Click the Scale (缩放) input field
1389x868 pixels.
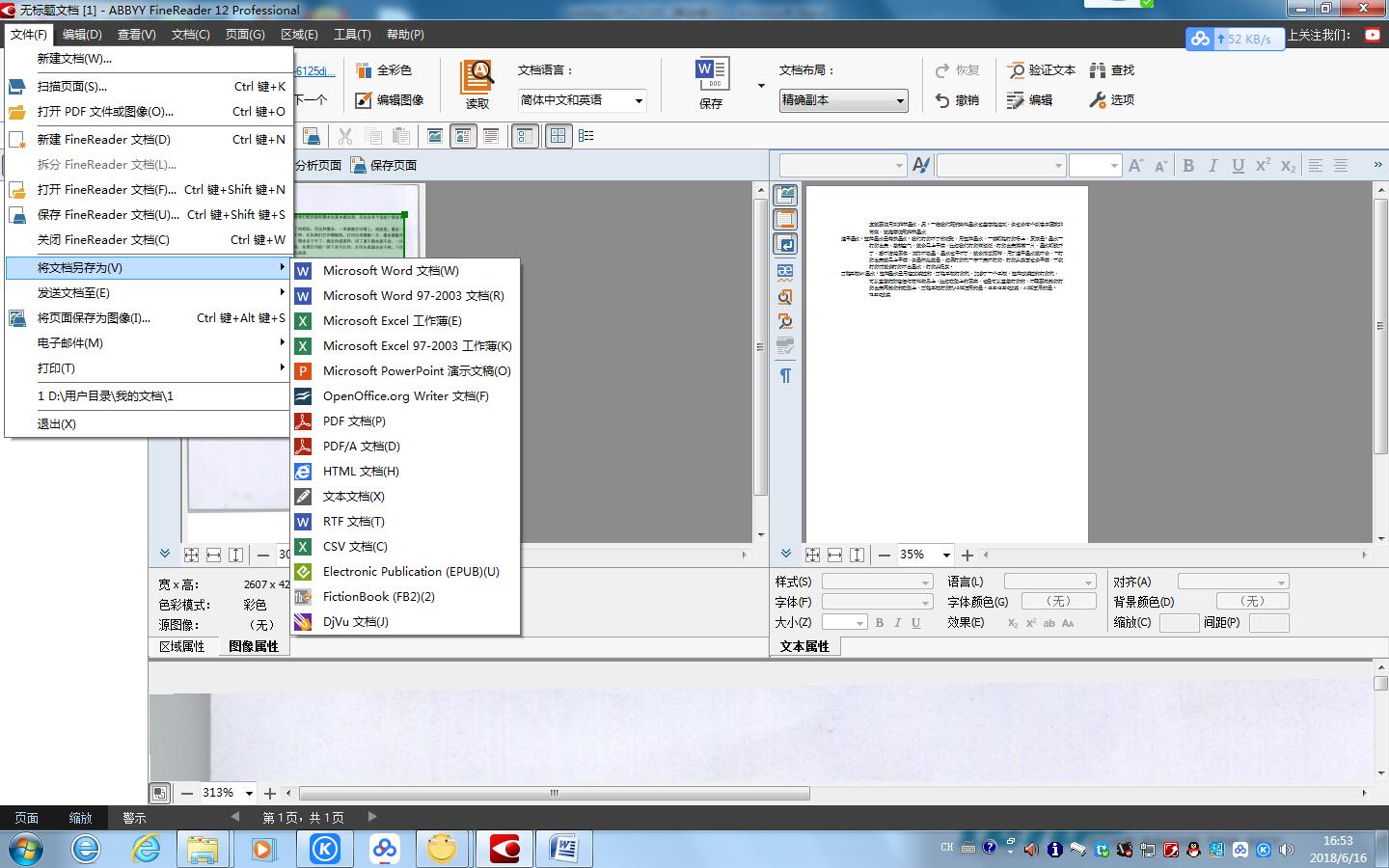tap(1179, 622)
